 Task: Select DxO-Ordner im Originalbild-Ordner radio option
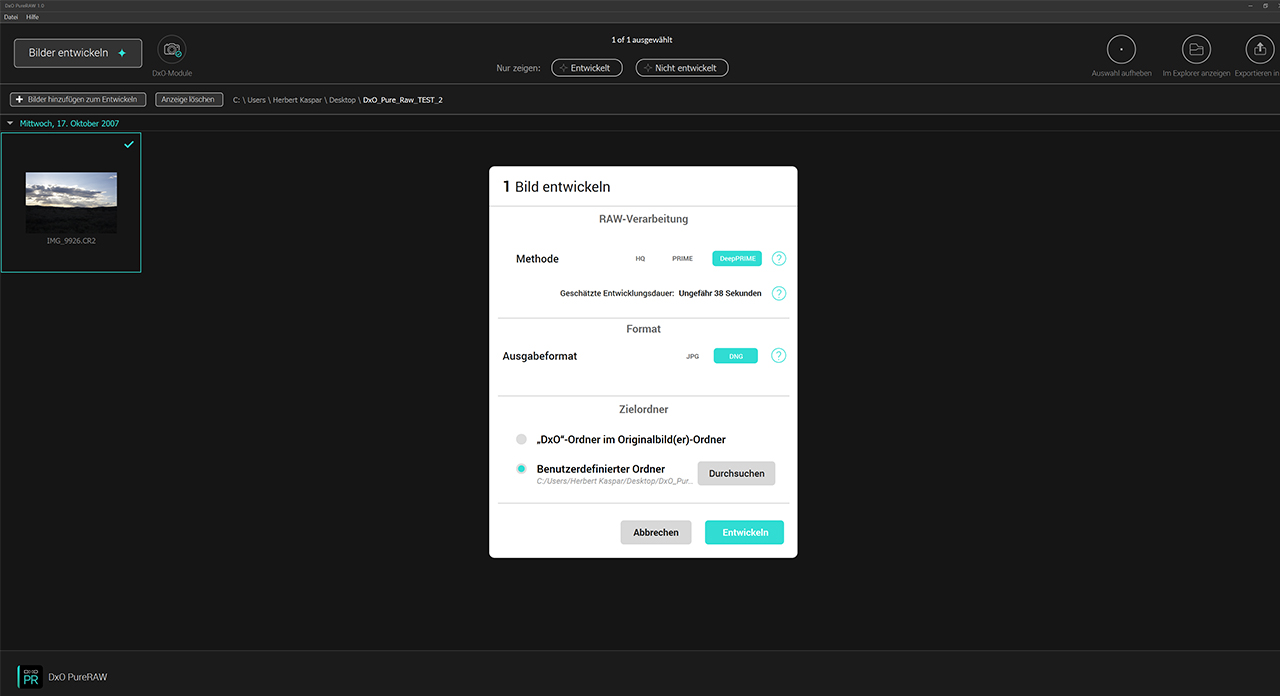(521, 439)
